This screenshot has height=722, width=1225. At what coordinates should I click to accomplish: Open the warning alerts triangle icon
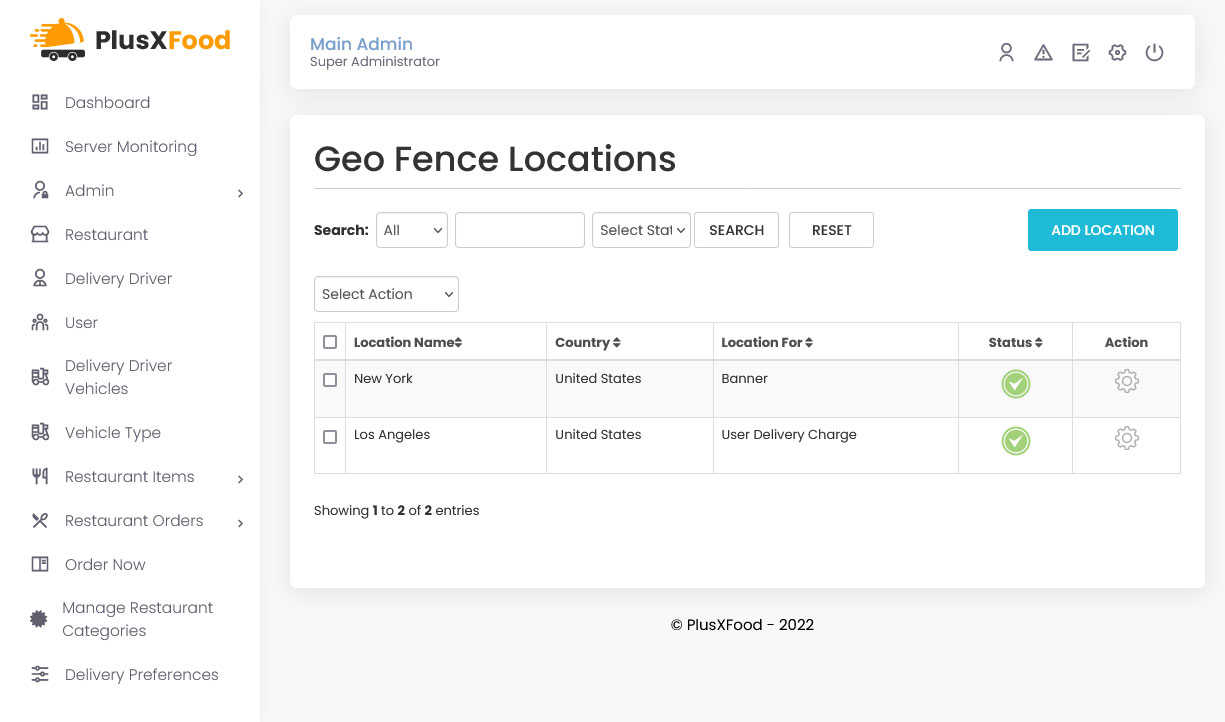(x=1044, y=53)
